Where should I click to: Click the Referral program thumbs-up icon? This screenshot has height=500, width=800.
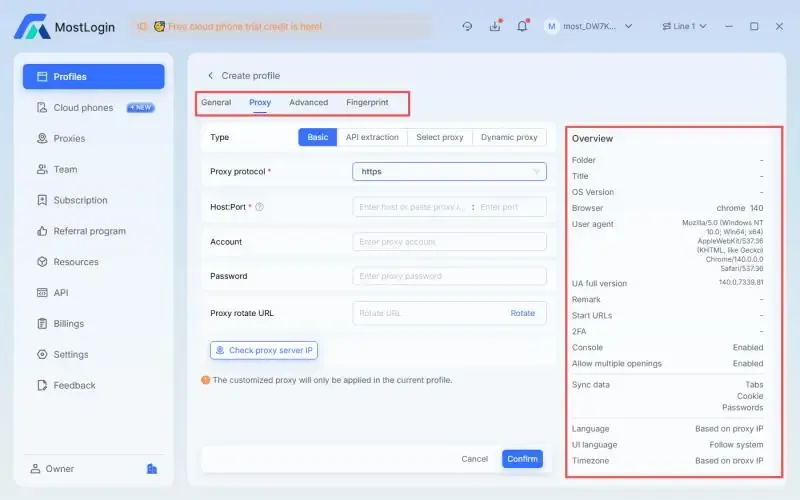(x=42, y=231)
